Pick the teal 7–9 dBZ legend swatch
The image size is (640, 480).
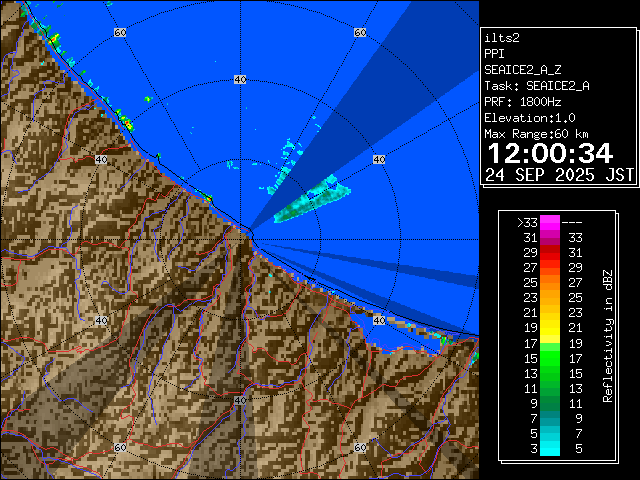pos(550,417)
